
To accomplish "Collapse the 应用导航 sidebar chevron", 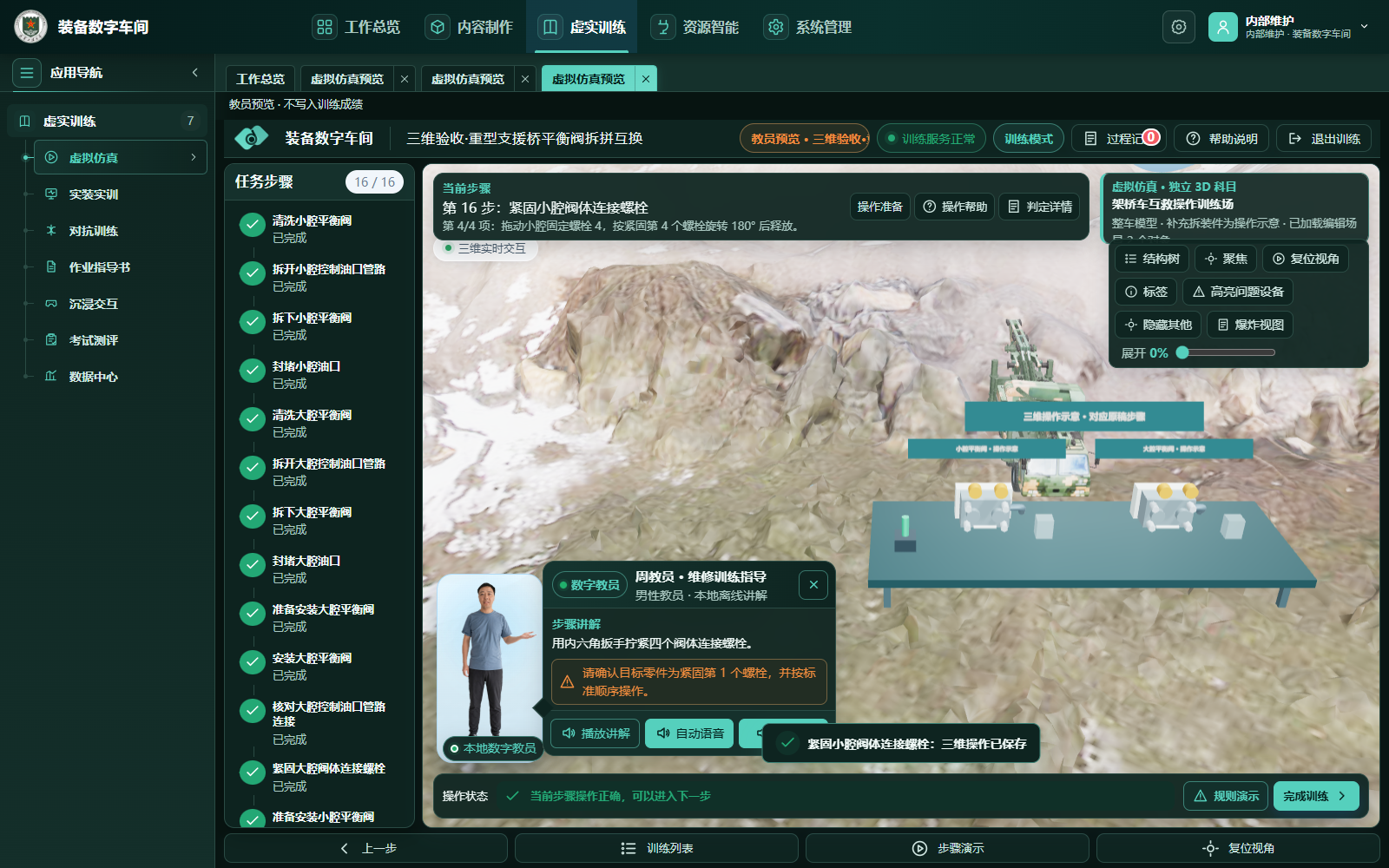I will (x=194, y=73).
